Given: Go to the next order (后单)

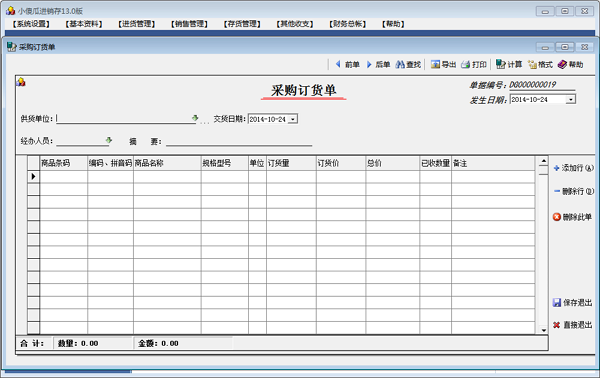Looking at the screenshot, I should tap(378, 64).
